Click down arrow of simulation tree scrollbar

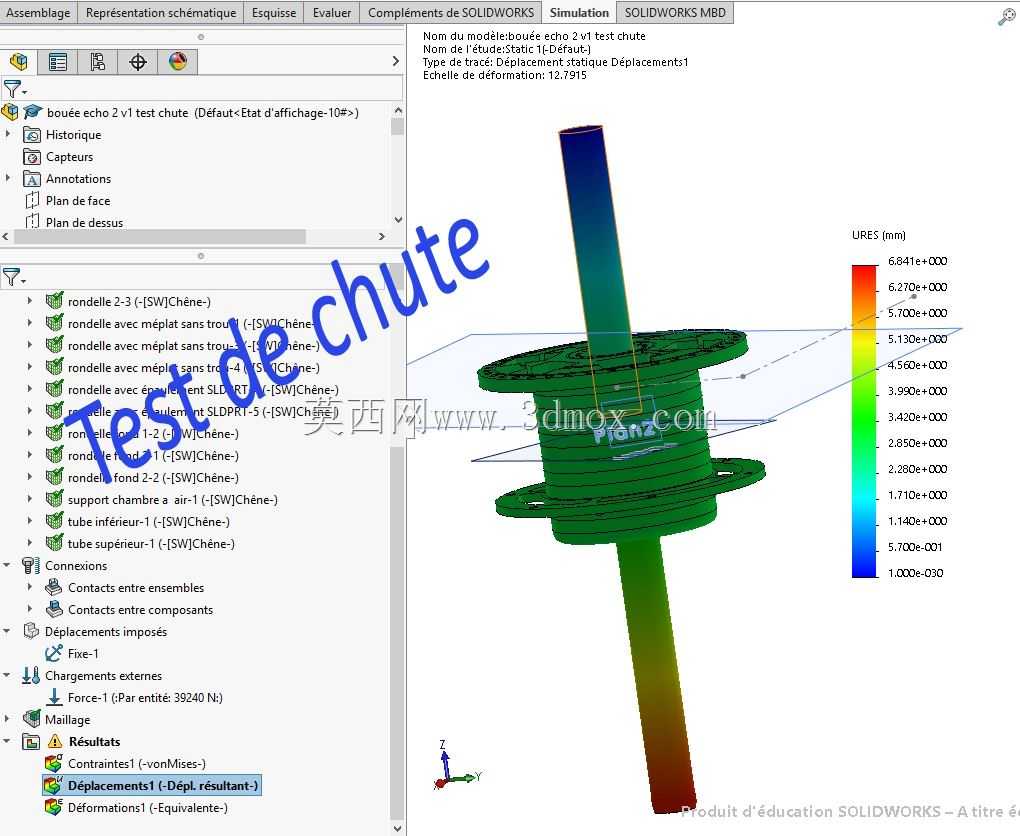point(398,829)
